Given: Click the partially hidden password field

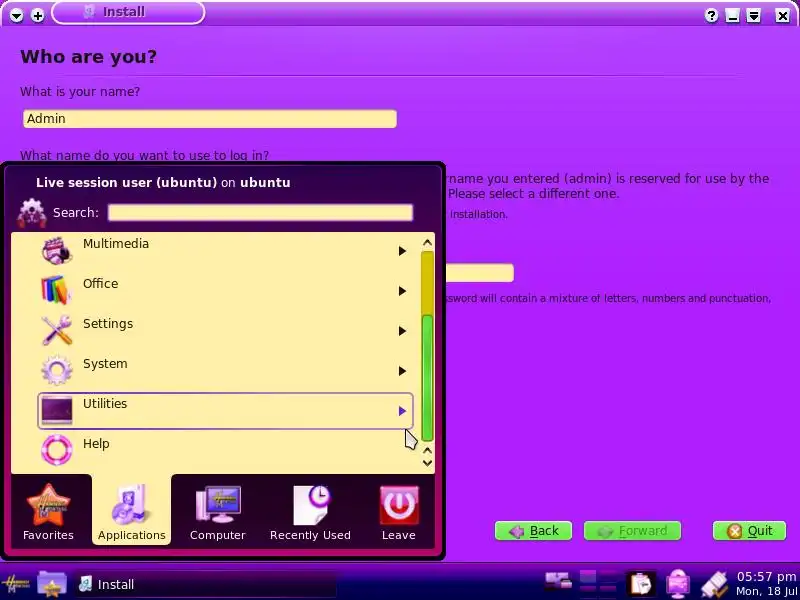Looking at the screenshot, I should (x=480, y=273).
